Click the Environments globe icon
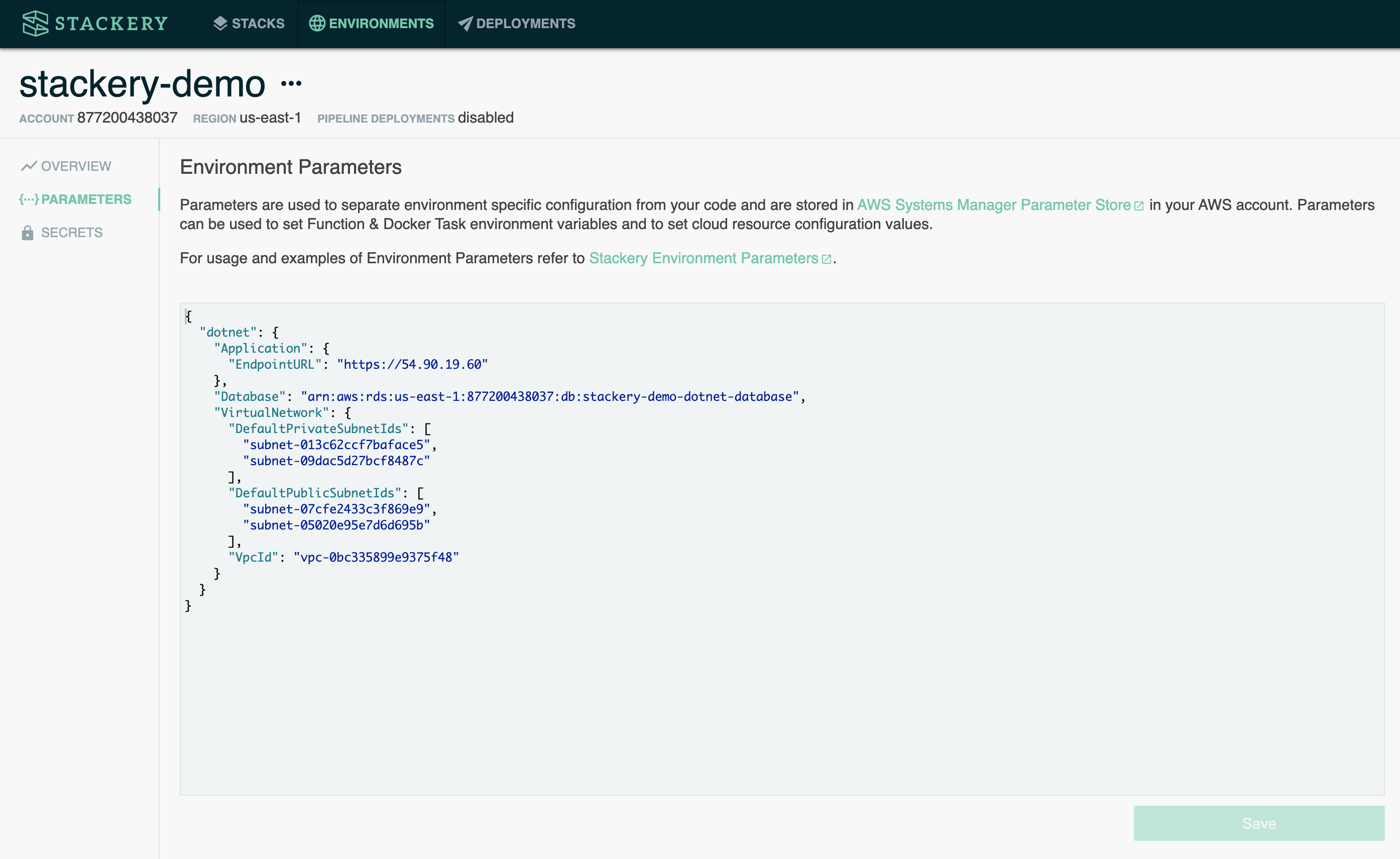The image size is (1400, 859). point(317,23)
